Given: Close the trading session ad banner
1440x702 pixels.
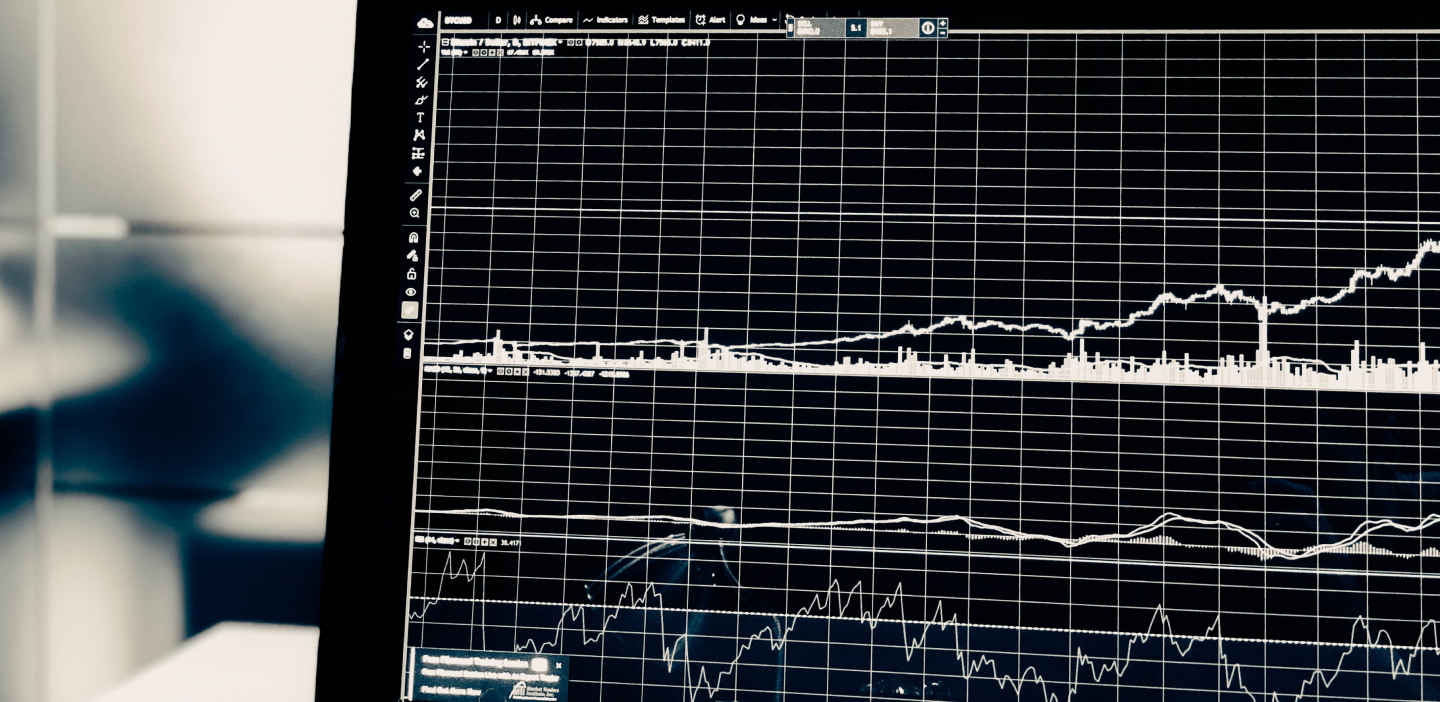Looking at the screenshot, I should click(x=559, y=666).
